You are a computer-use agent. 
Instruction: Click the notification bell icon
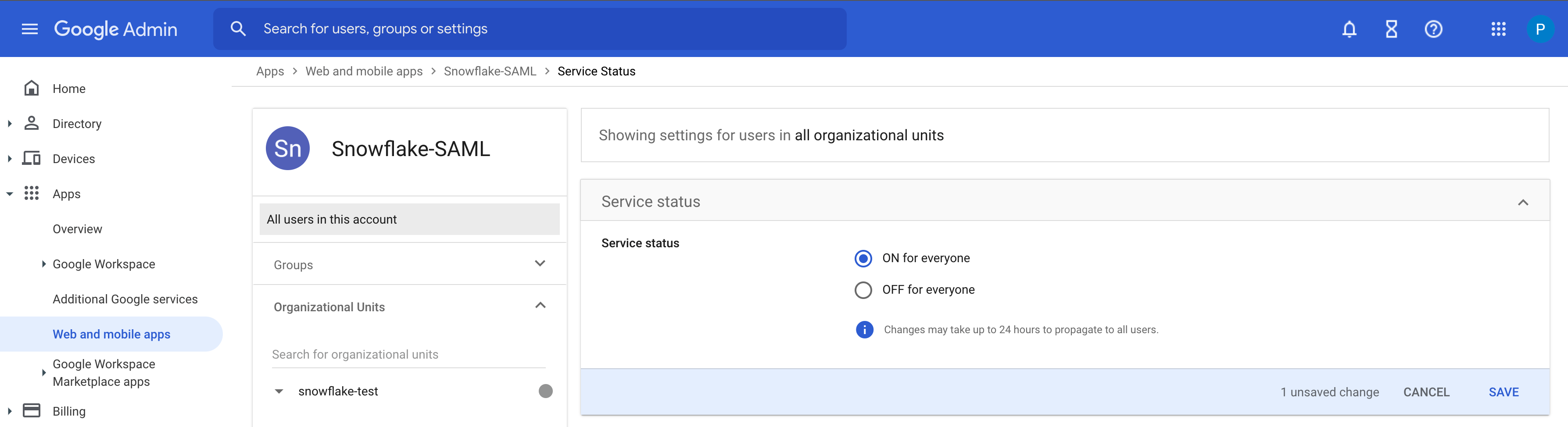[x=1349, y=28]
